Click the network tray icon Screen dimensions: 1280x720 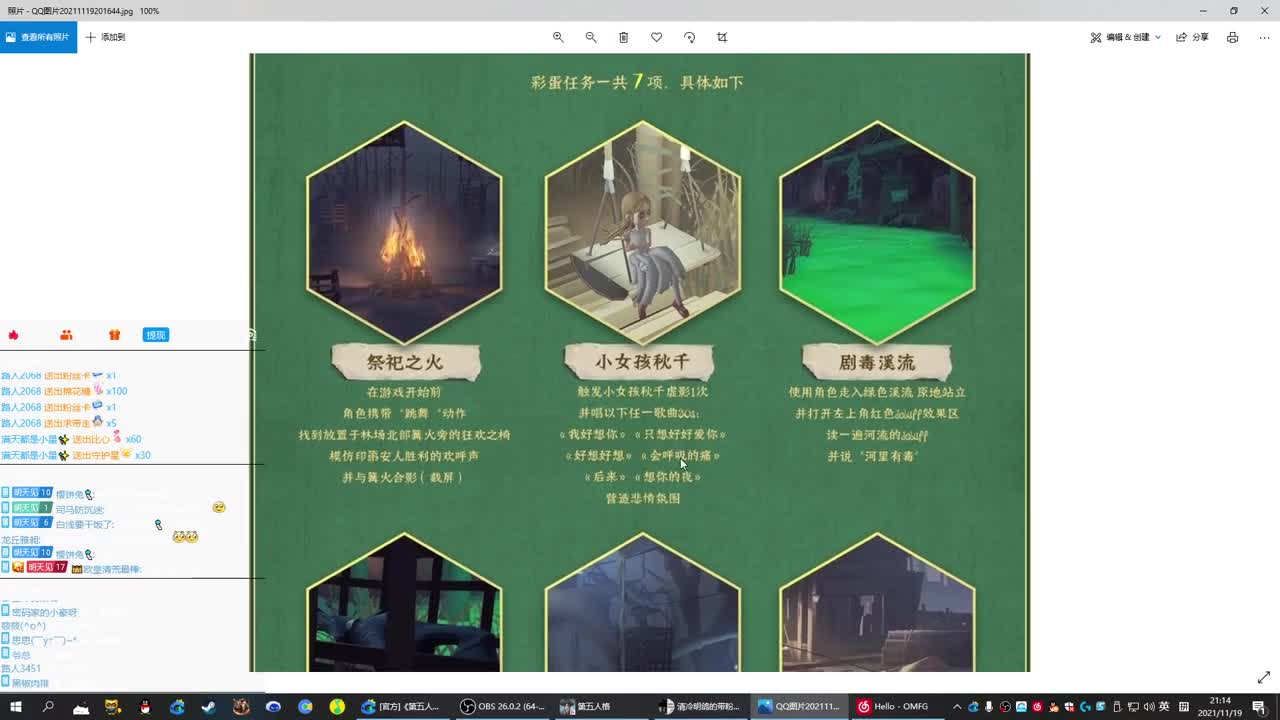pos(1134,706)
